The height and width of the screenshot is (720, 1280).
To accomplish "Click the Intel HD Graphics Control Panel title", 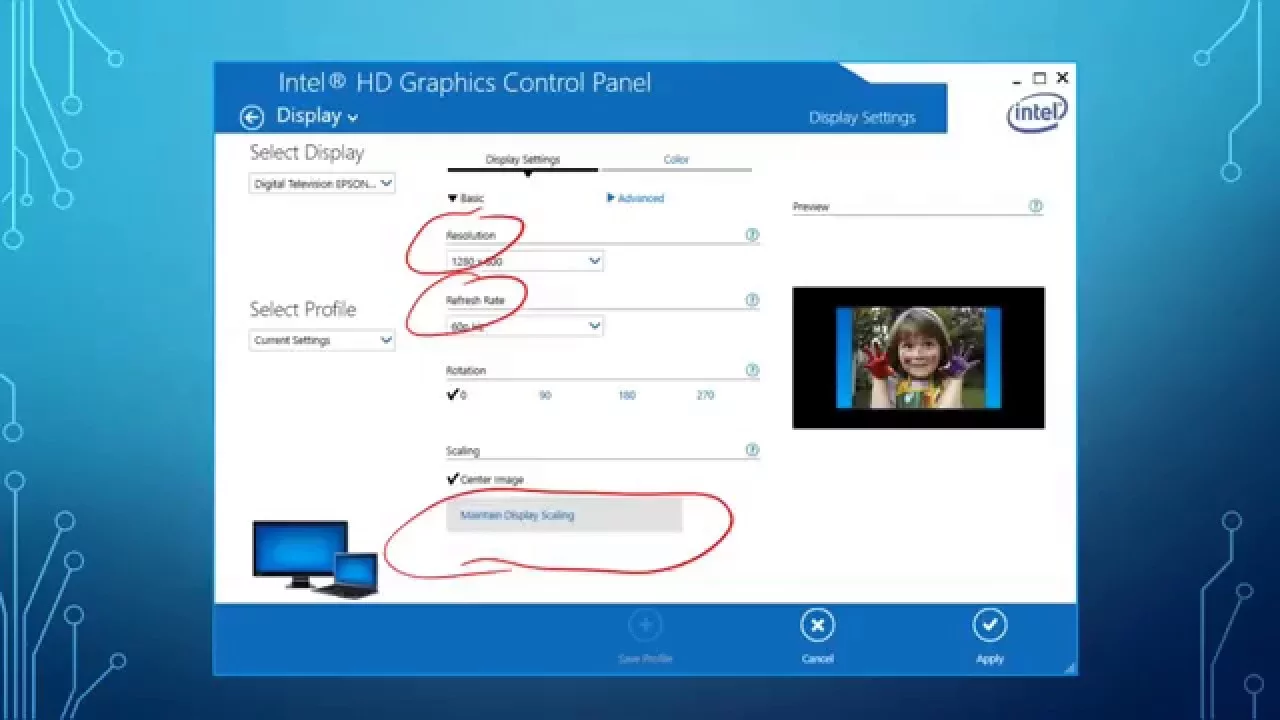I will pos(464,82).
